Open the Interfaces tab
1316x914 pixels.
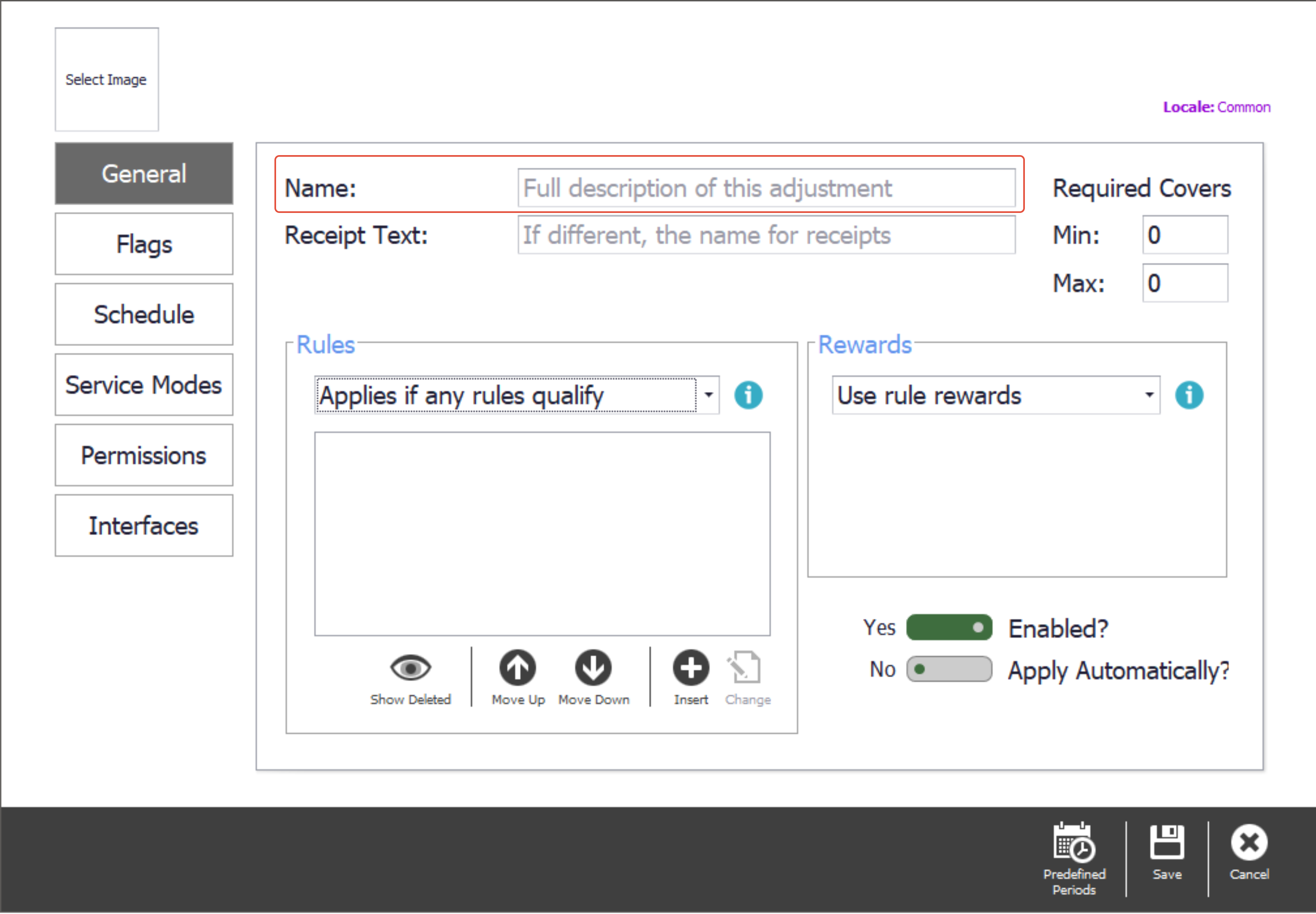pos(144,526)
